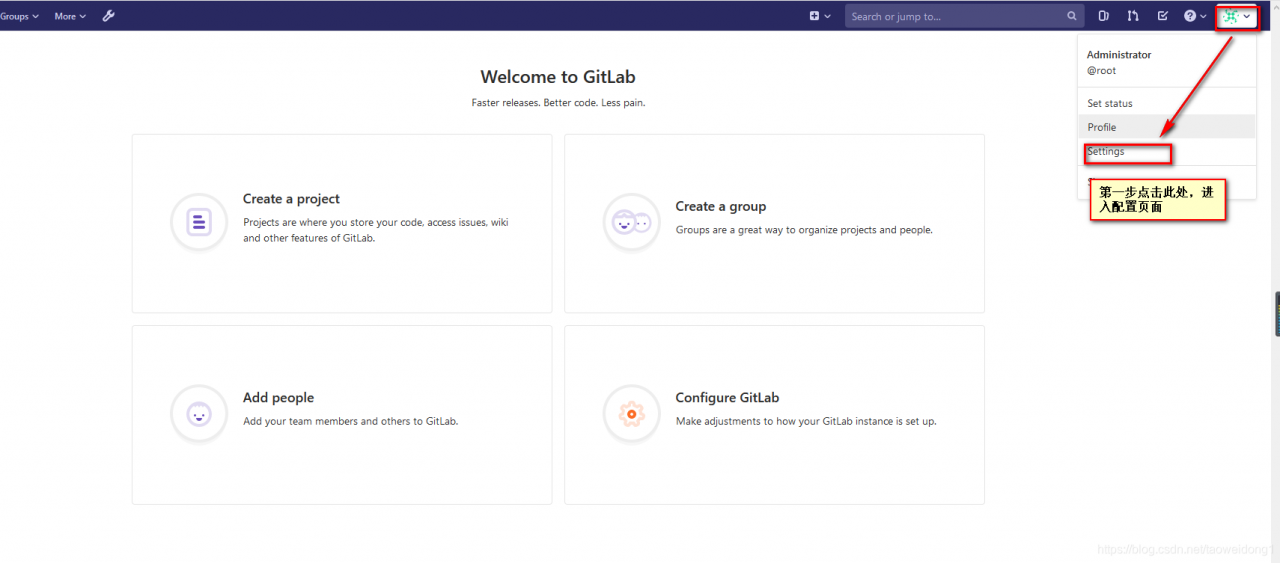Click the Create a group title
Screen dimensions: 1280x563
point(720,206)
